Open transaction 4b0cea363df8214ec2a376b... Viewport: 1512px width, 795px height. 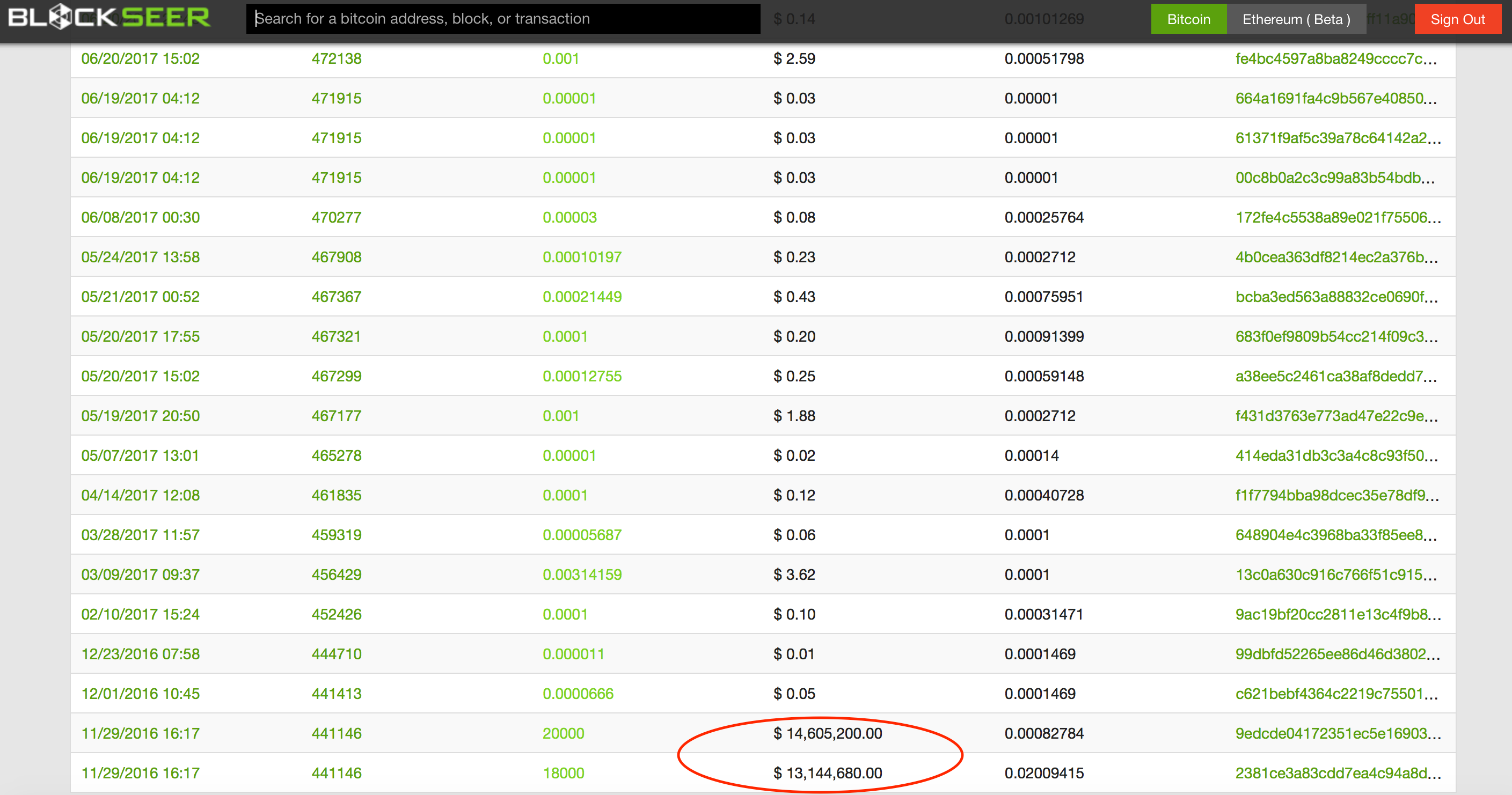coord(1336,257)
